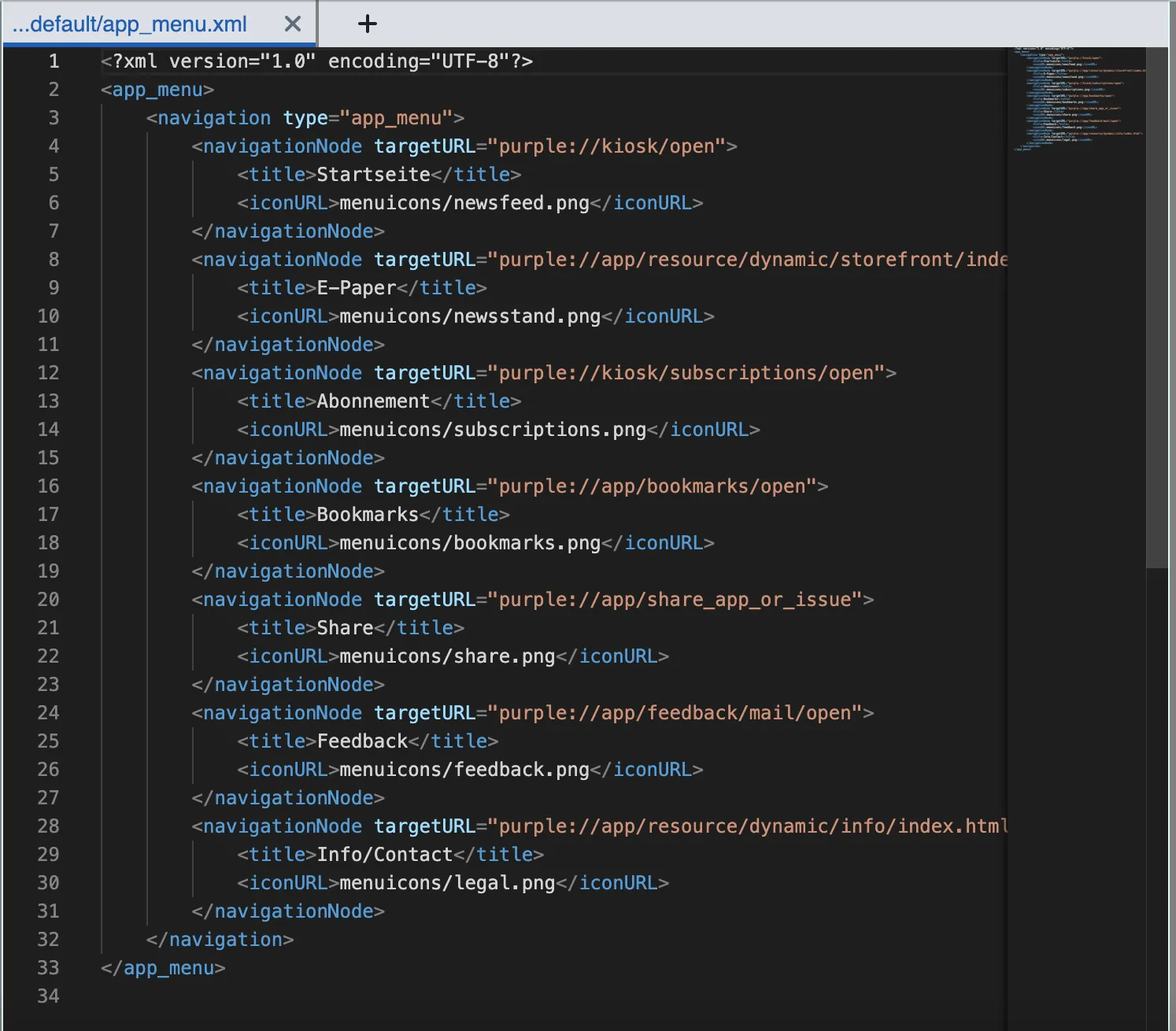Click the vertical scrollbar thumb
The height and width of the screenshot is (1031, 1176).
click(x=1157, y=307)
